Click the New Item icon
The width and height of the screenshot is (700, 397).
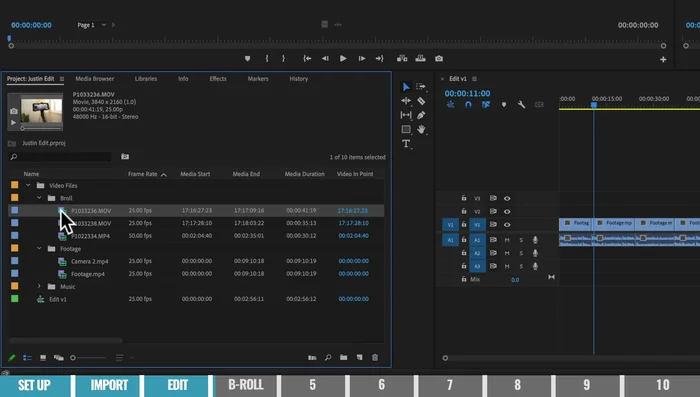point(359,358)
